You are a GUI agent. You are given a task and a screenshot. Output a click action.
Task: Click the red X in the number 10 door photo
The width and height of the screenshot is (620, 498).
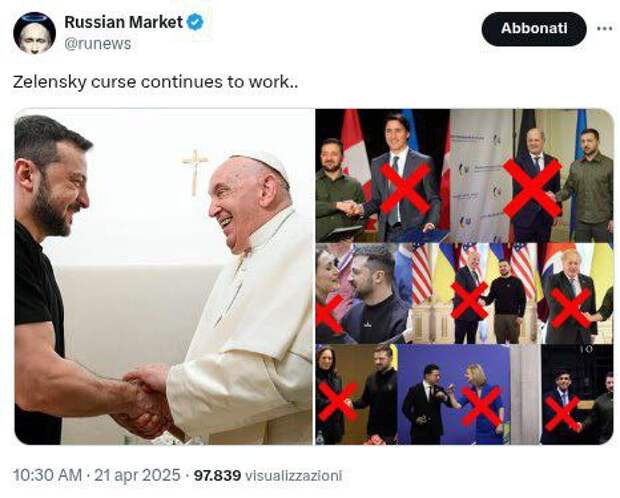pos(562,412)
